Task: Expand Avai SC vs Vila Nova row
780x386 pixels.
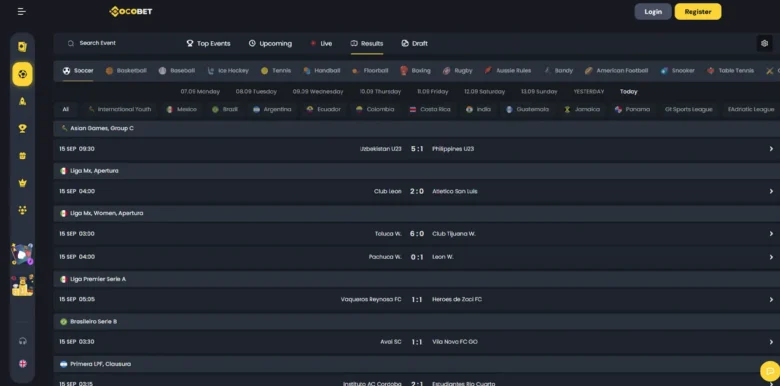Action: 416,342
